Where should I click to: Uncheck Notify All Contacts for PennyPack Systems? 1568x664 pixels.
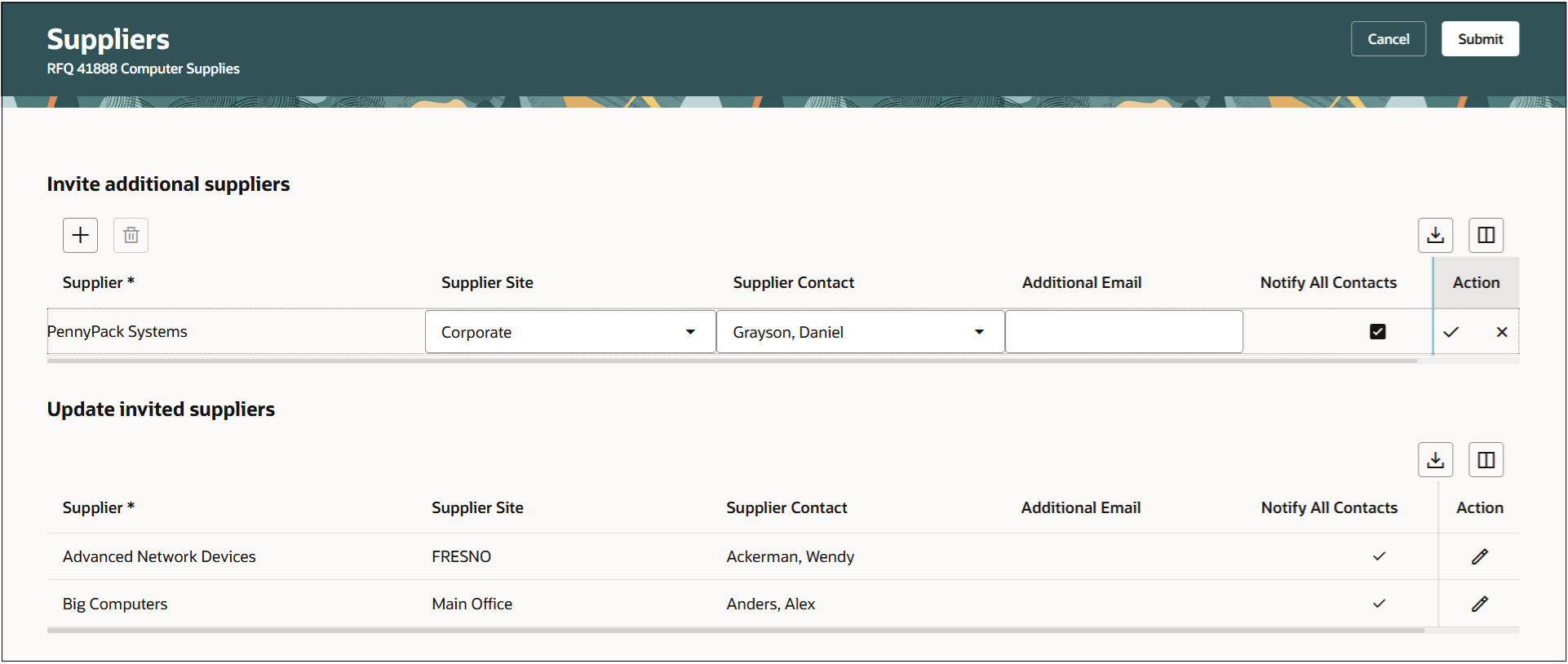(x=1378, y=331)
